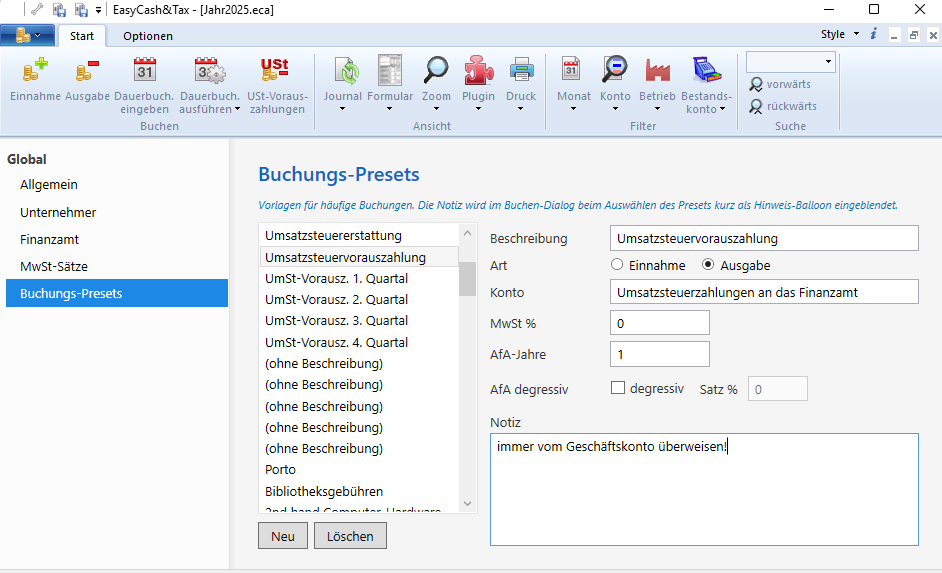This screenshot has width=942, height=573.
Task: Select the Einnahme radio button
Action: [617, 264]
